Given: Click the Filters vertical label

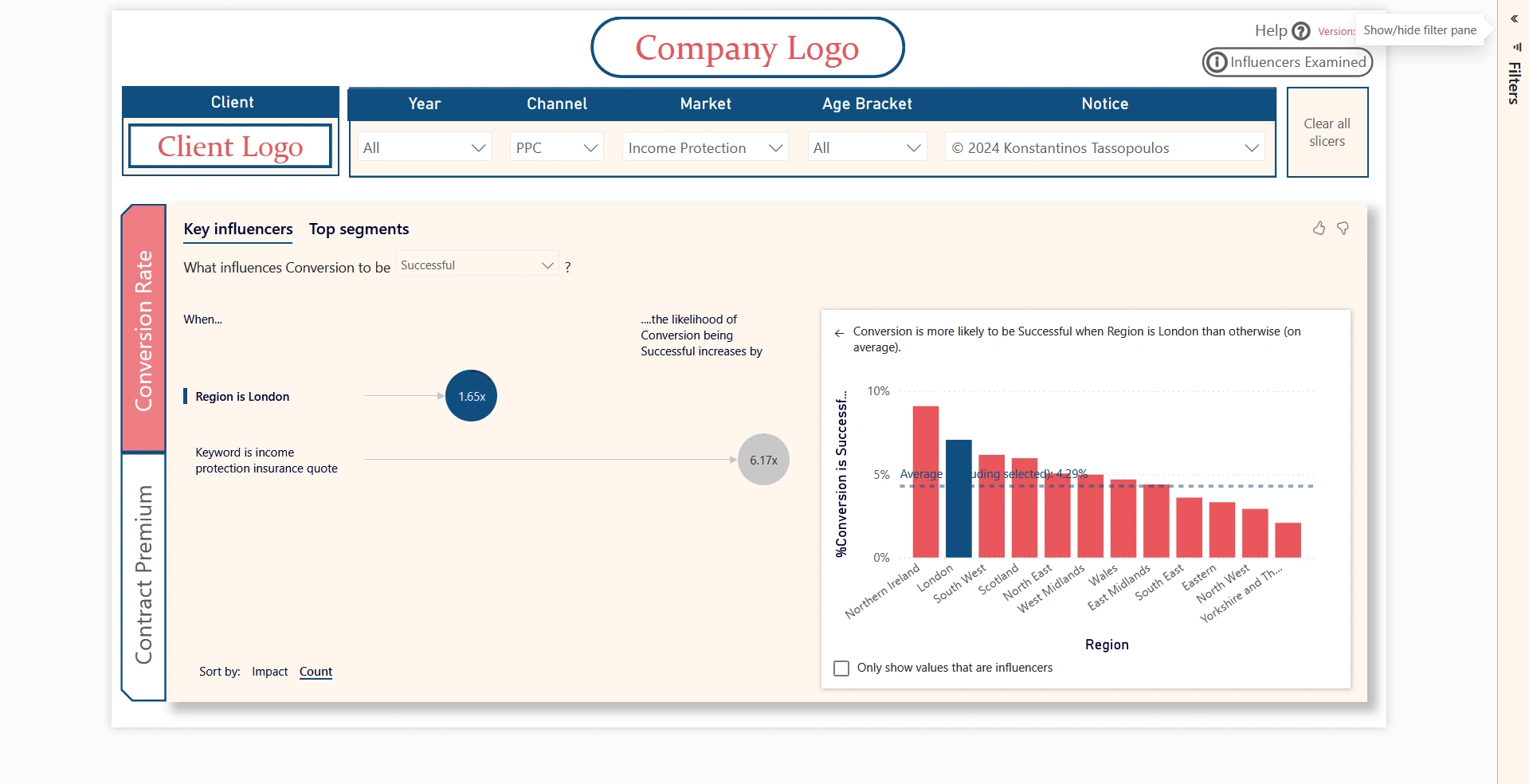Looking at the screenshot, I should click(x=1515, y=83).
